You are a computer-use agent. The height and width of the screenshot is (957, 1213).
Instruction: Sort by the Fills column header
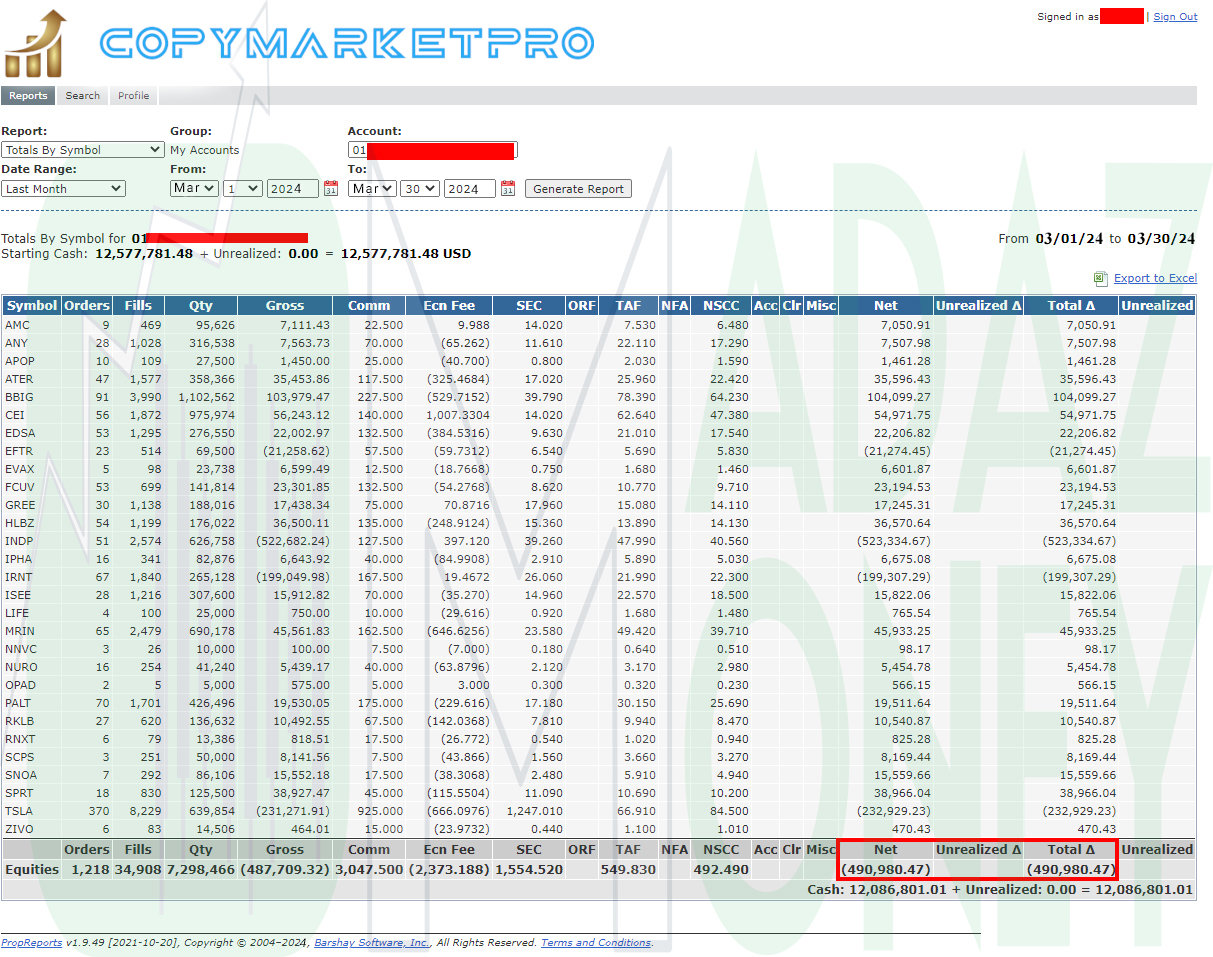pyautogui.click(x=138, y=306)
